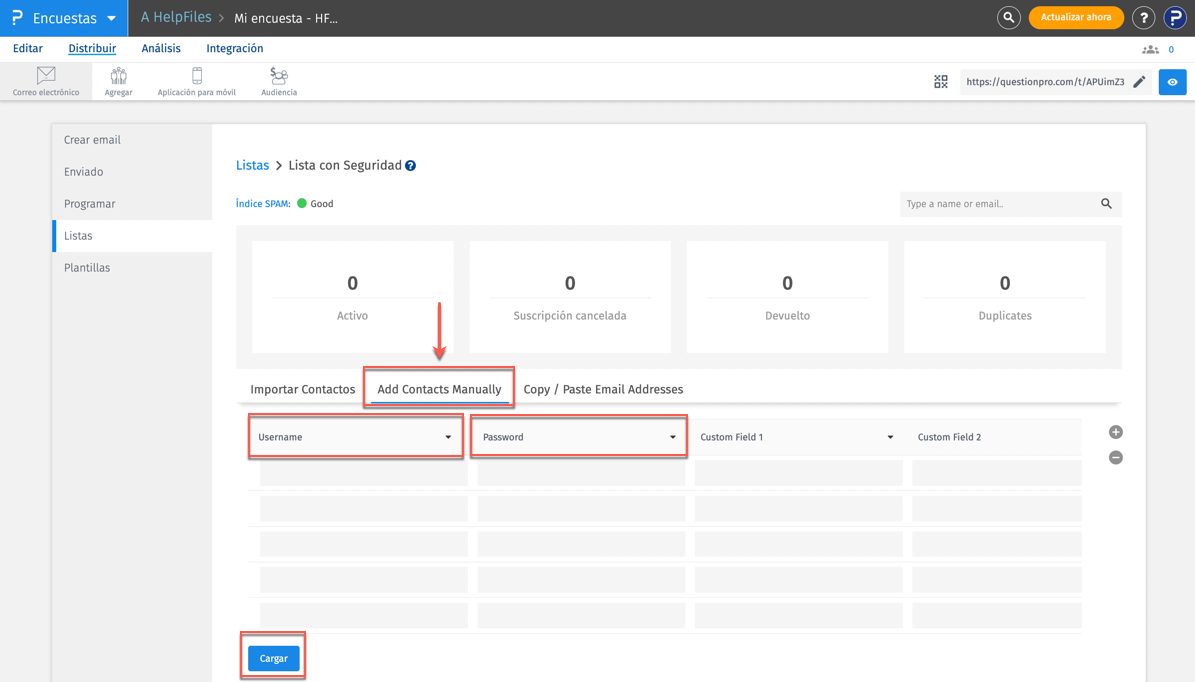Click first row Password cell
1195x682 pixels.
tap(581, 472)
